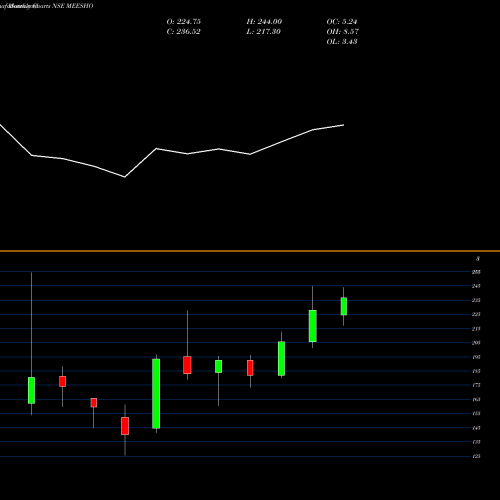This screenshot has width=500, height=500.
Task: Select red candle just before the 180–205 green candle
Action: click(250, 368)
